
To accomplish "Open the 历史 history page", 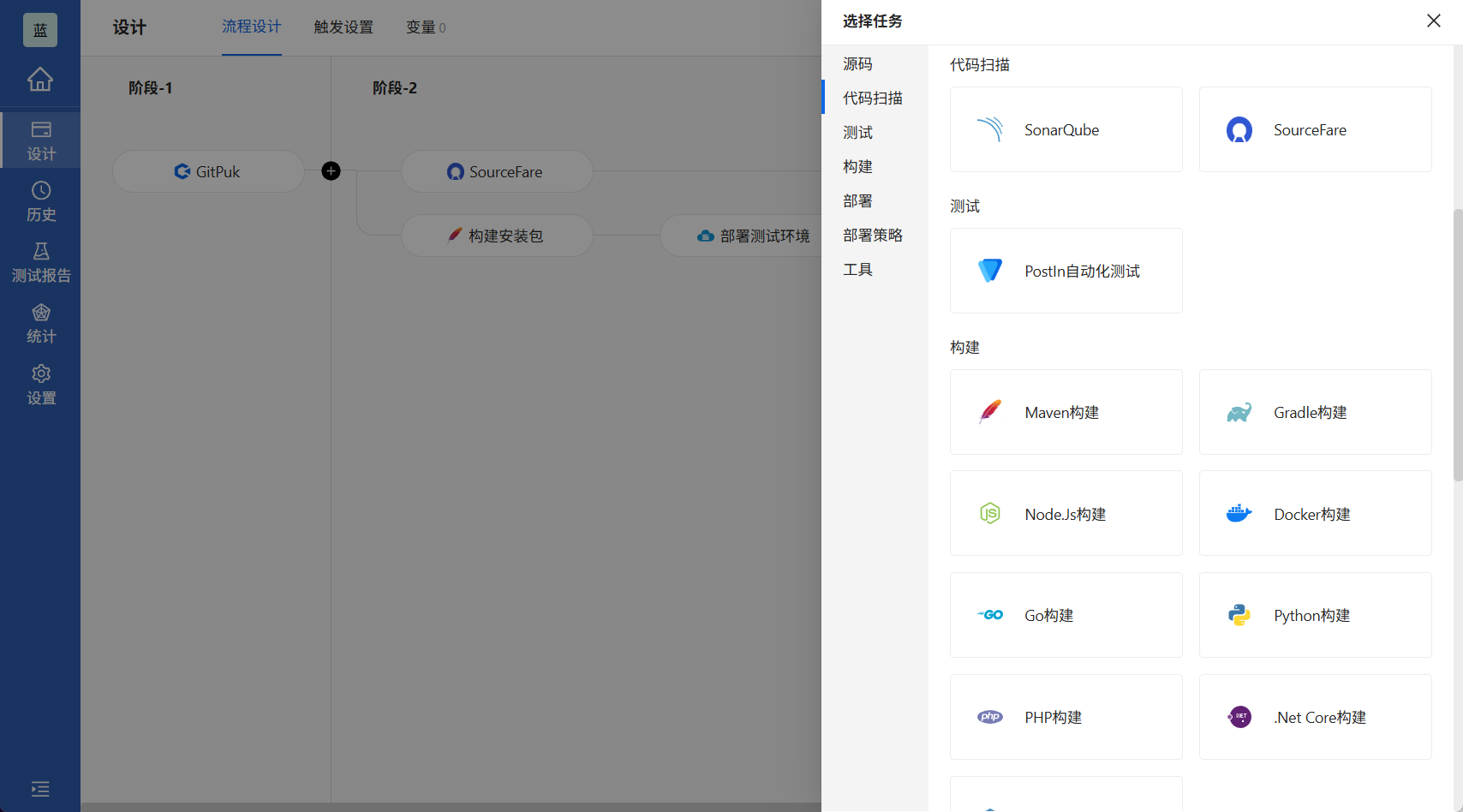I will pos(40,201).
